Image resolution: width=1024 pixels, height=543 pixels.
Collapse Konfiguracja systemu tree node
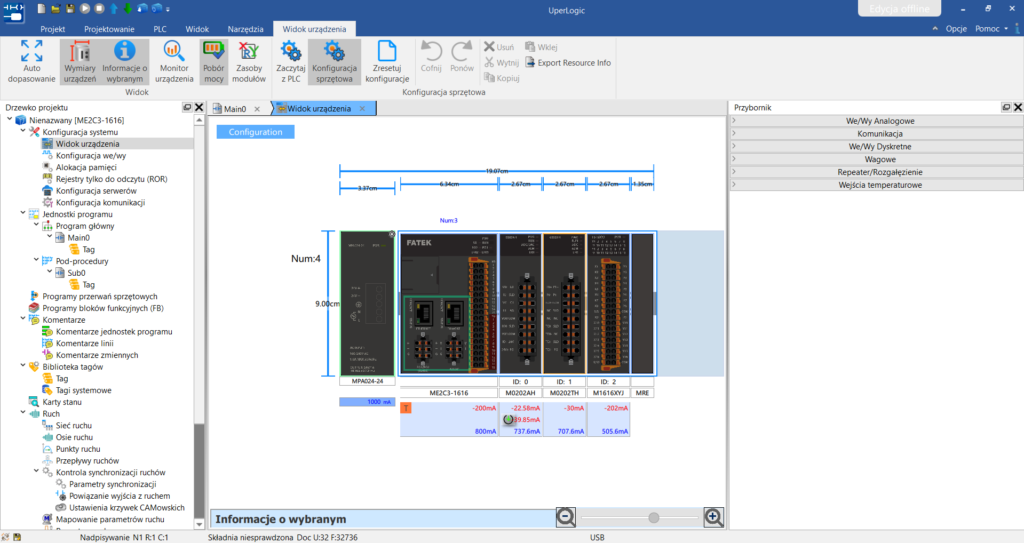[23, 131]
